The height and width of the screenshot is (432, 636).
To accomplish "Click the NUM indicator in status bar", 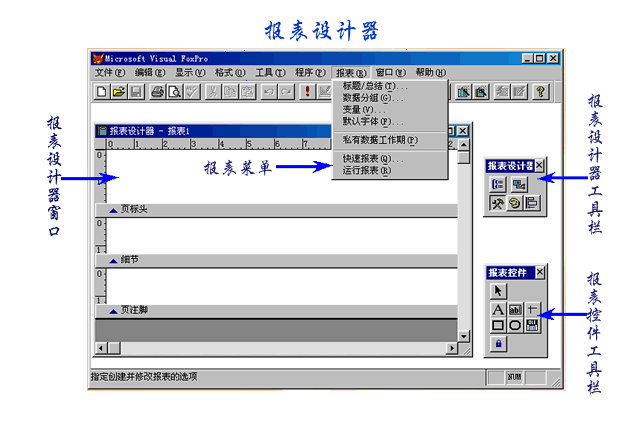I will click(x=514, y=377).
